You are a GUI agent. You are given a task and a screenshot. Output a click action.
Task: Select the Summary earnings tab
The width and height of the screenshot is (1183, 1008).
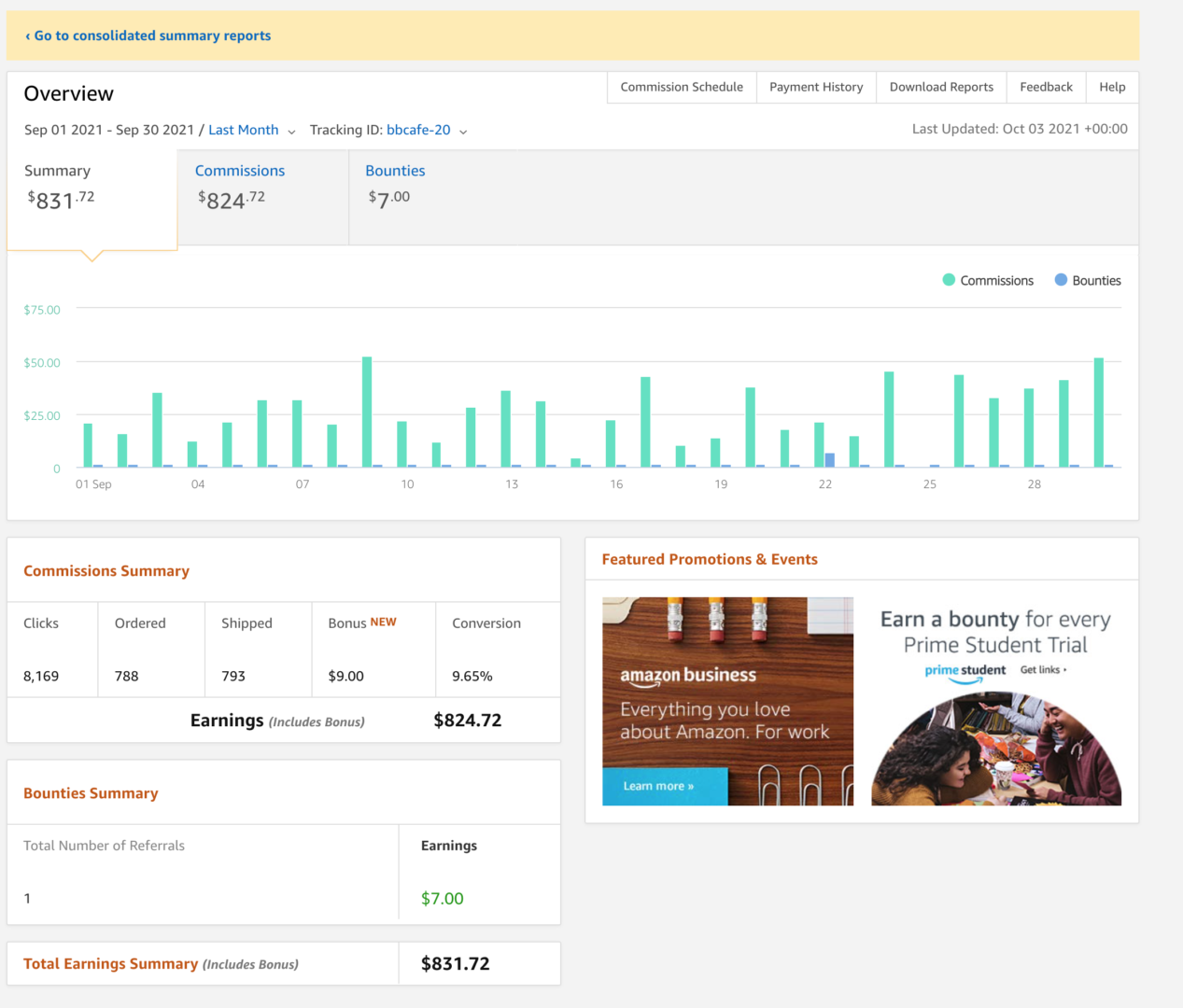92,200
